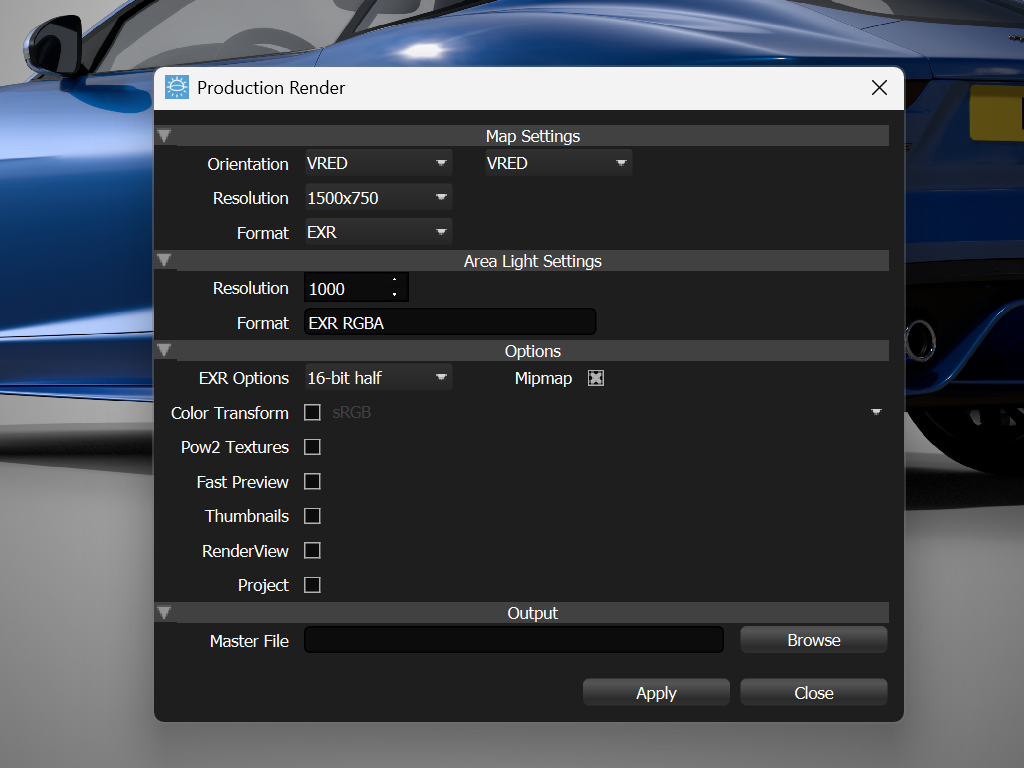
Task: Collapse the Area Light Settings section
Action: click(164, 260)
